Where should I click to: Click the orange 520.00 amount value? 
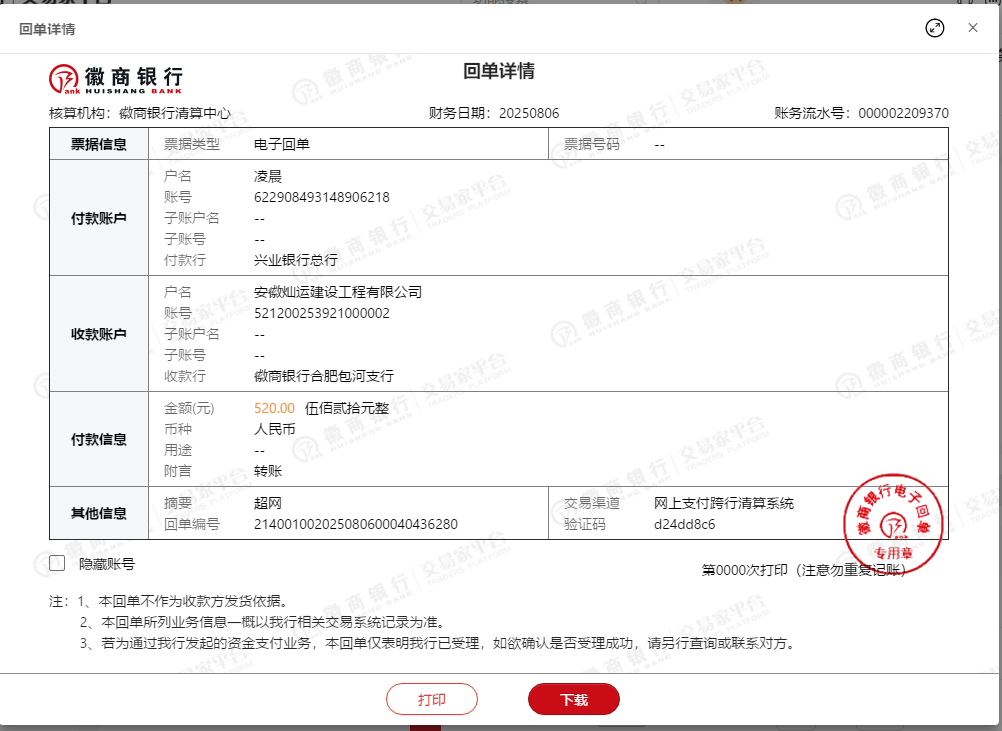274,408
